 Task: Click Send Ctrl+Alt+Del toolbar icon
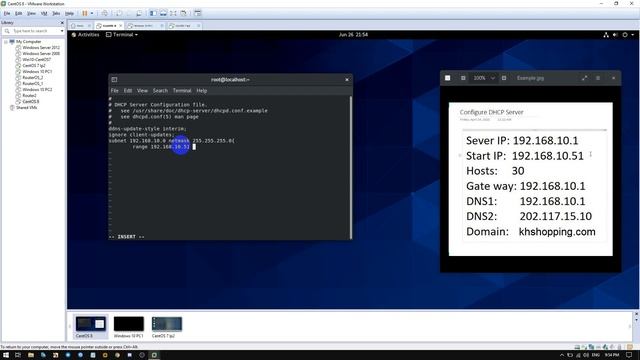pyautogui.click(x=105, y=13)
